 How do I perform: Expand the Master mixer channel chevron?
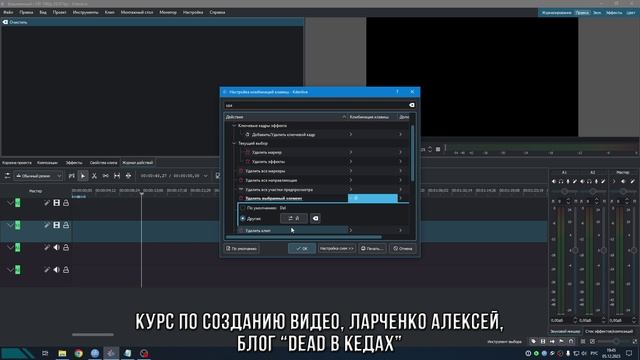tap(614, 181)
